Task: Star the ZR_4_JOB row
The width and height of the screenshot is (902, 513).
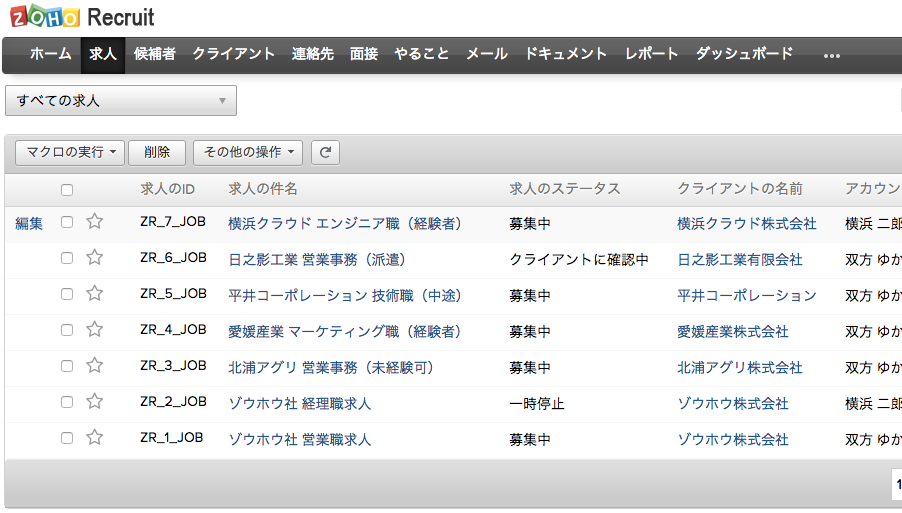Action: pyautogui.click(x=94, y=329)
